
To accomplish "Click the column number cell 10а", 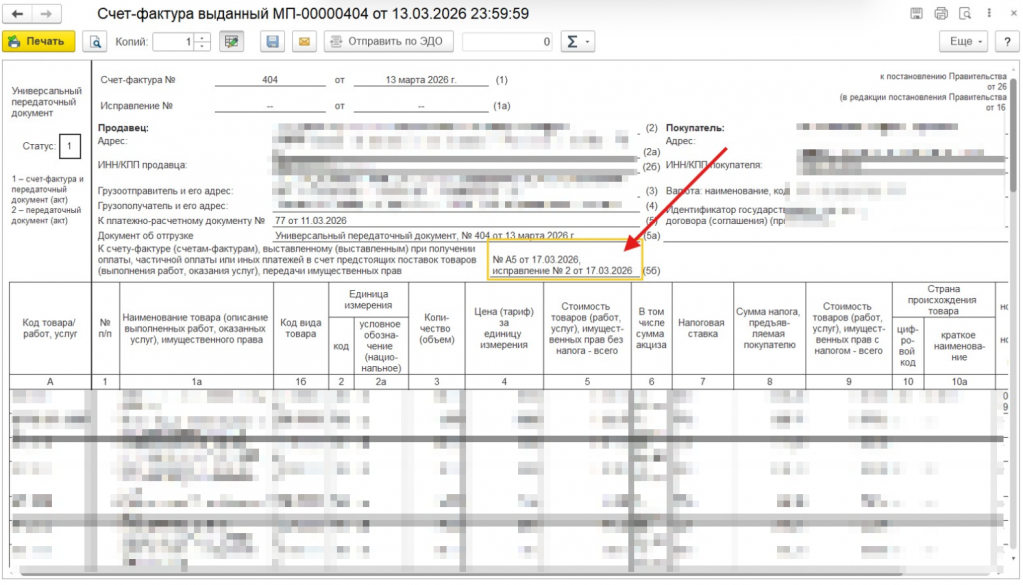I will 959,382.
